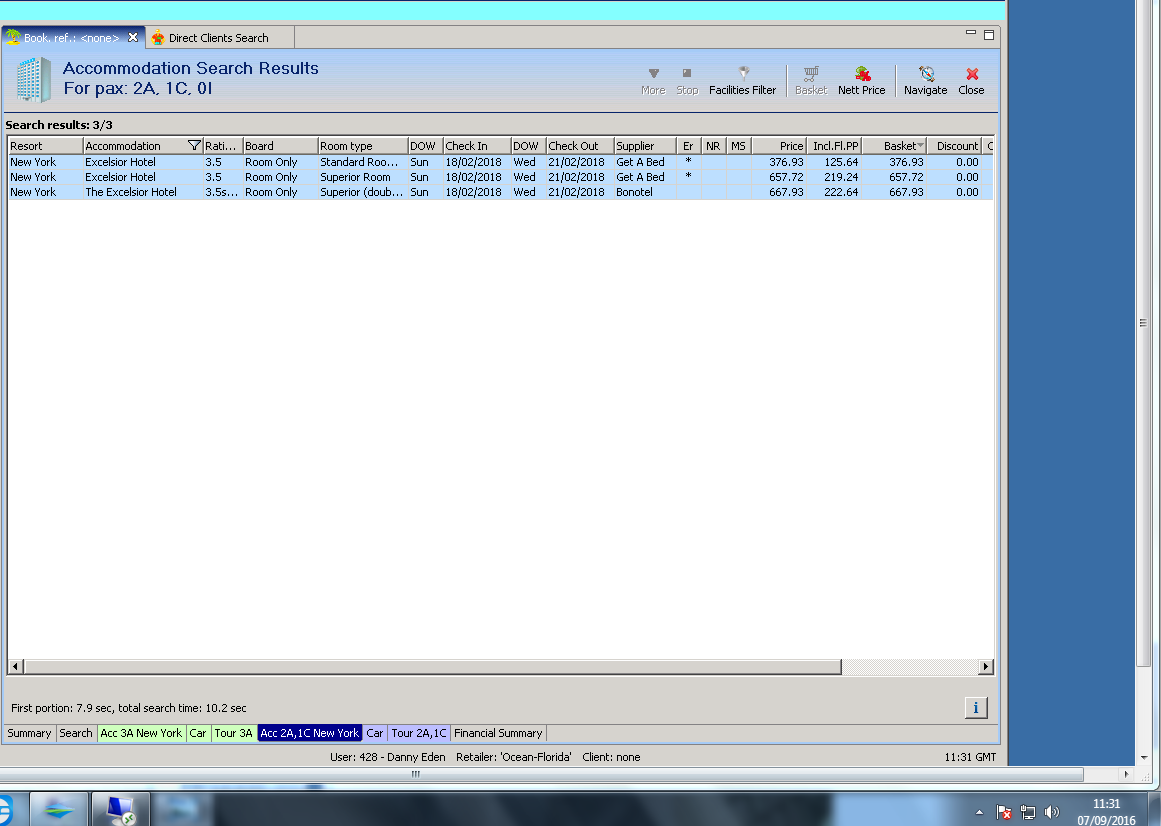The image size is (1161, 826).
Task: Minimize the editor panel
Action: (971, 33)
